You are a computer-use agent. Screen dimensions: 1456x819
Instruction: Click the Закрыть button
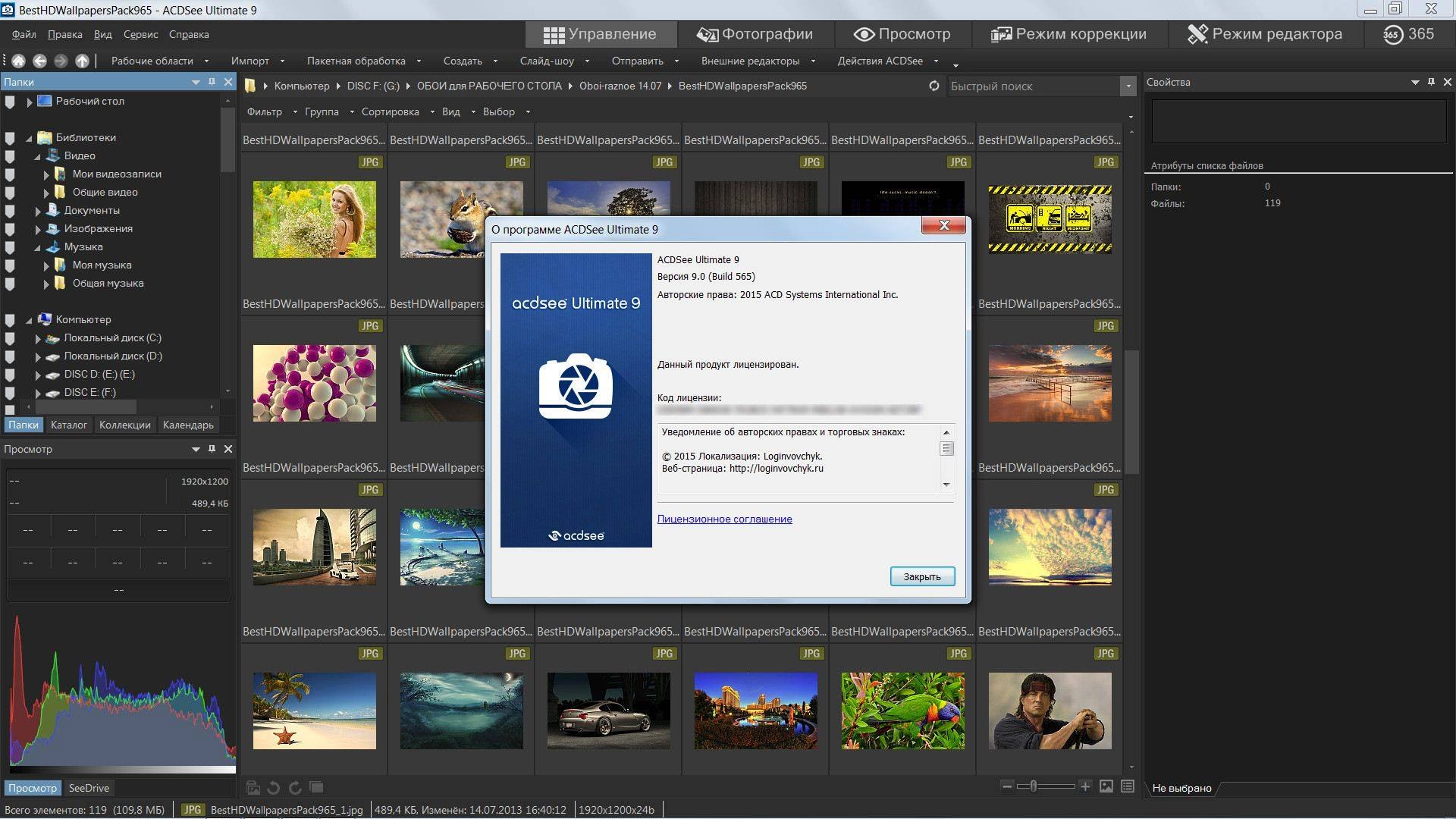tap(922, 576)
